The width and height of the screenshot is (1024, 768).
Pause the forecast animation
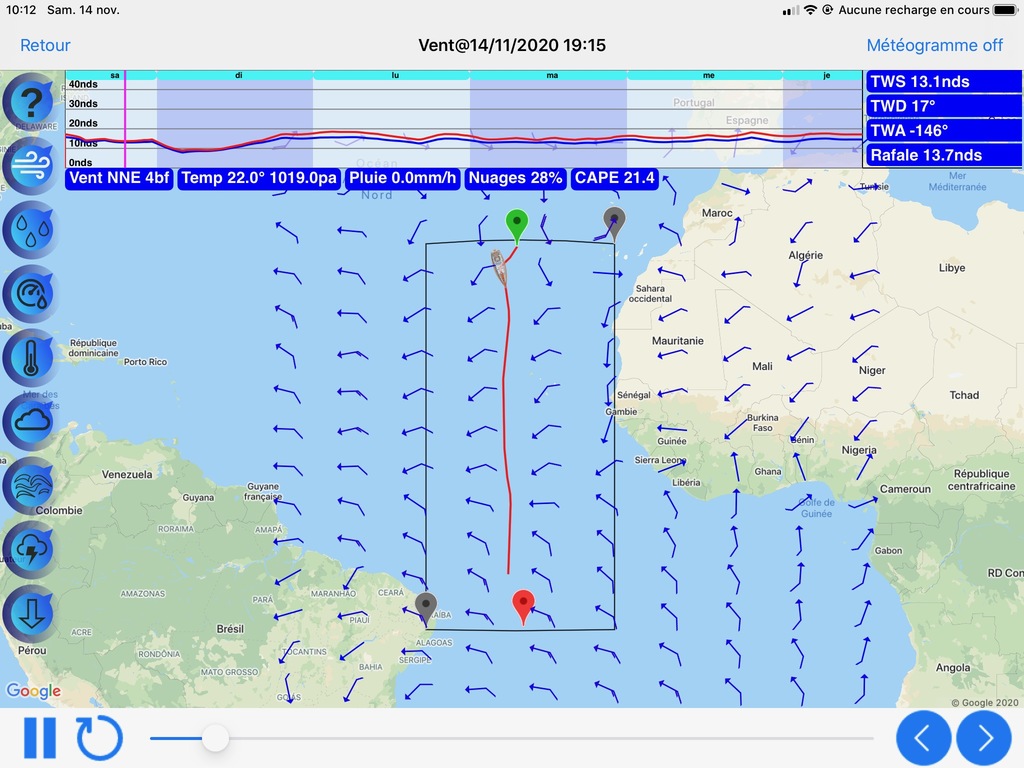coord(40,738)
